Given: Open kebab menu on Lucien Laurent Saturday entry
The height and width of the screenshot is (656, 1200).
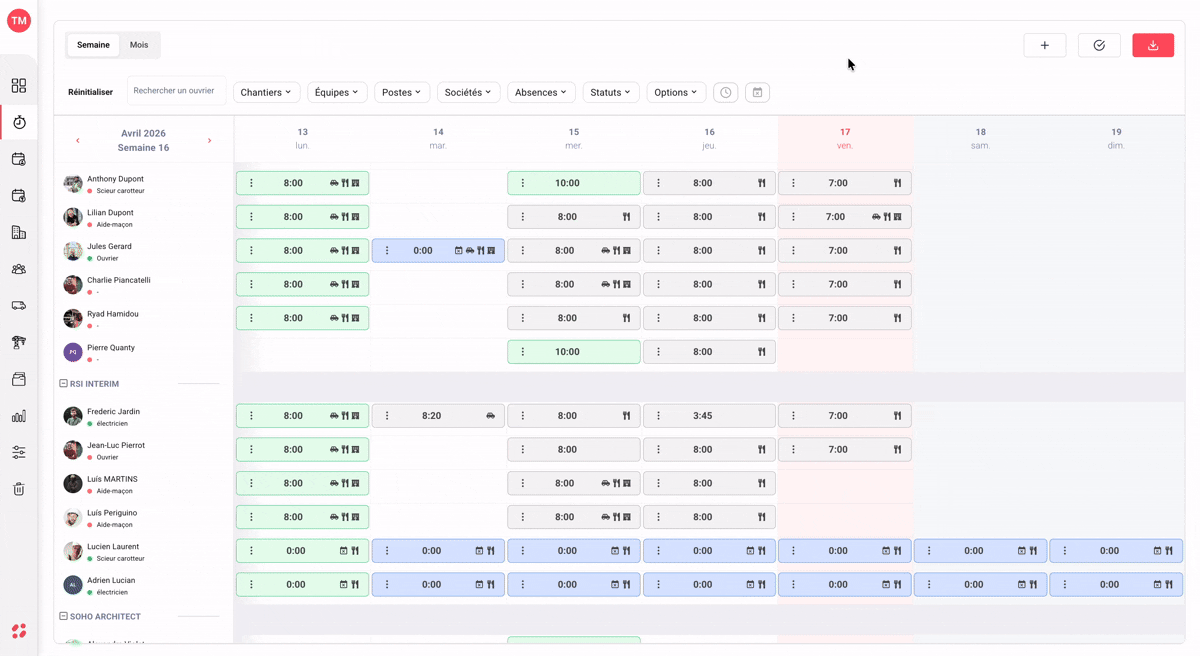Looking at the screenshot, I should (x=929, y=551).
